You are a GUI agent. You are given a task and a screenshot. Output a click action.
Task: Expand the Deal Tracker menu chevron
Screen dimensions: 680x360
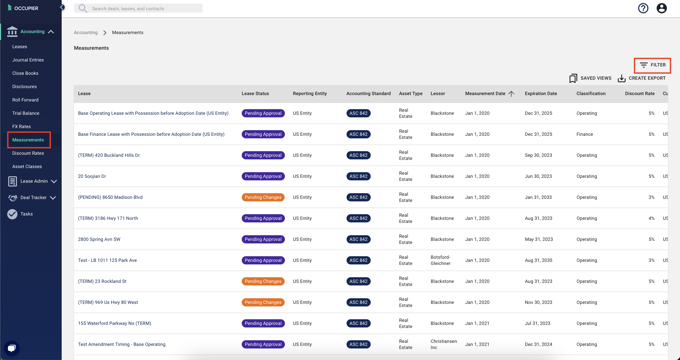click(x=53, y=198)
